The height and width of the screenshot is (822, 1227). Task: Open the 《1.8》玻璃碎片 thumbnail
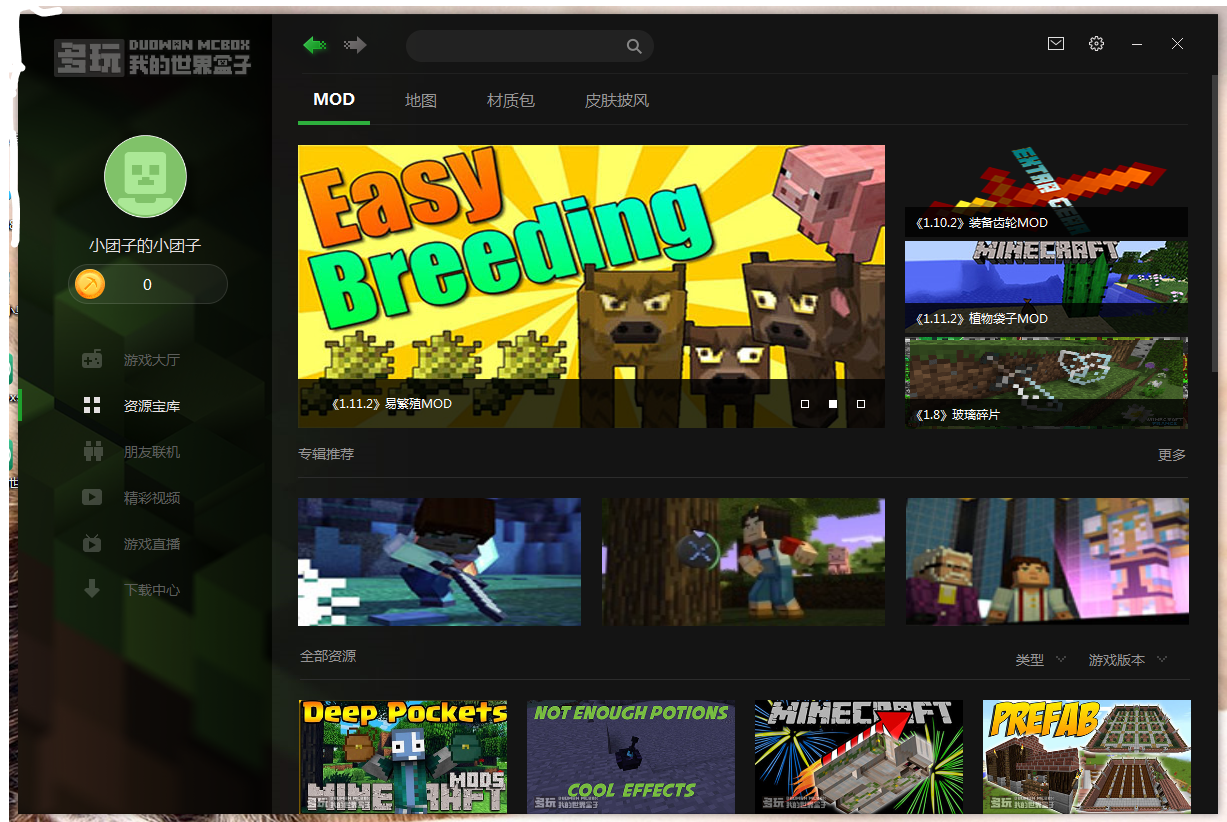point(1047,383)
